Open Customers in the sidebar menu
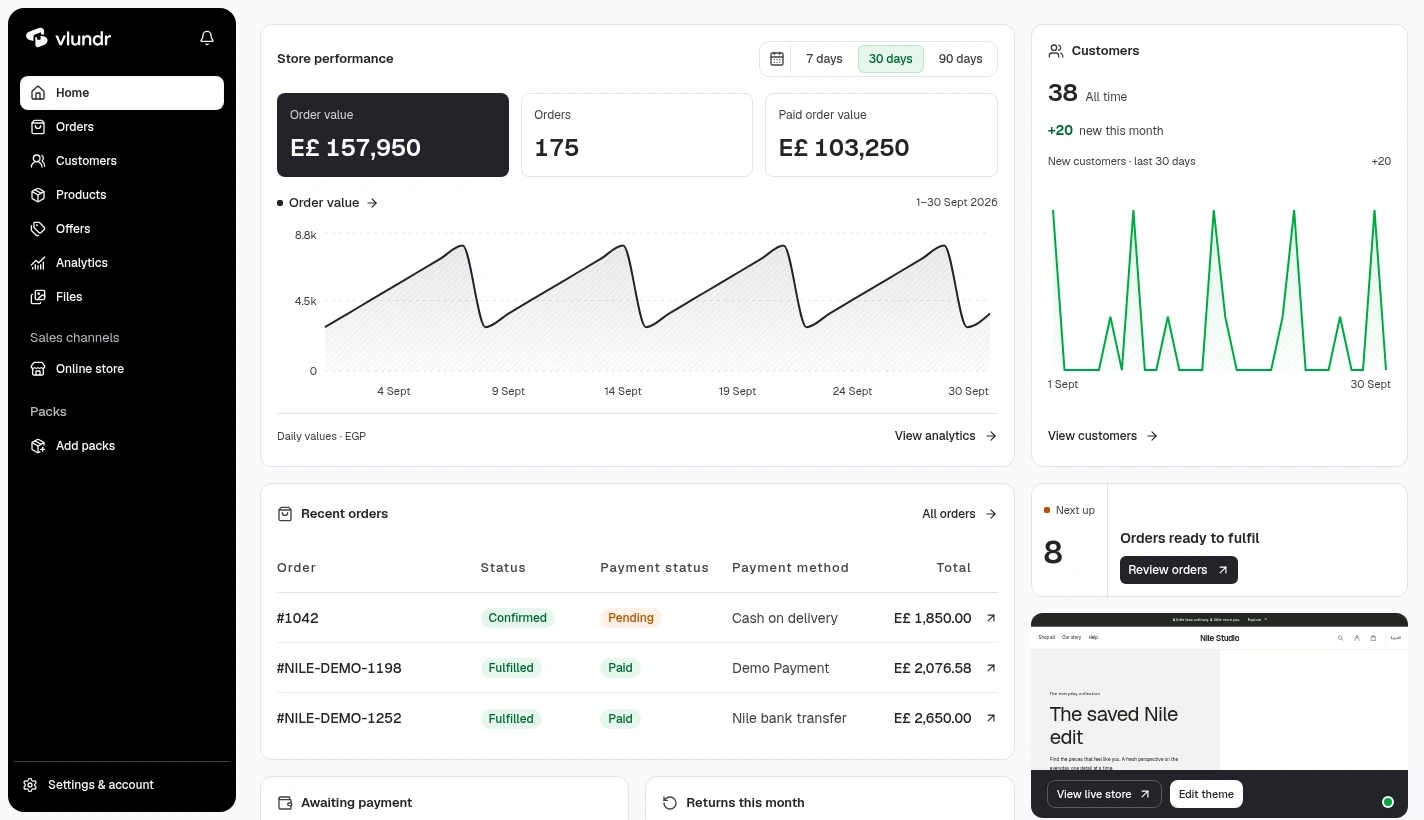Screen dimensions: 1424x820 coord(122,161)
